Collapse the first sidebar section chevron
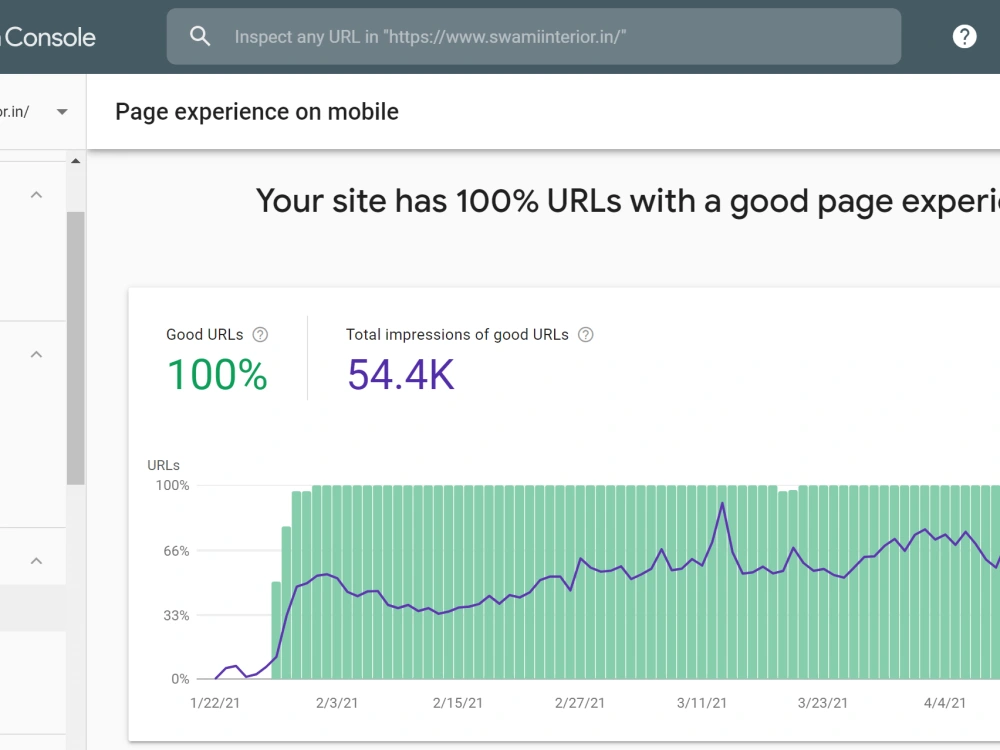The height and width of the screenshot is (750, 1000). (36, 195)
